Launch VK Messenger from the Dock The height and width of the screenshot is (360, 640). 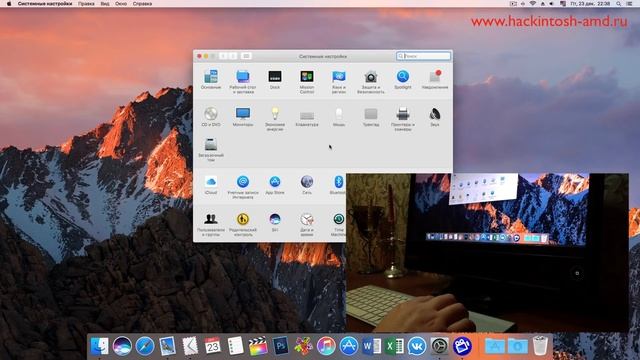pos(417,346)
